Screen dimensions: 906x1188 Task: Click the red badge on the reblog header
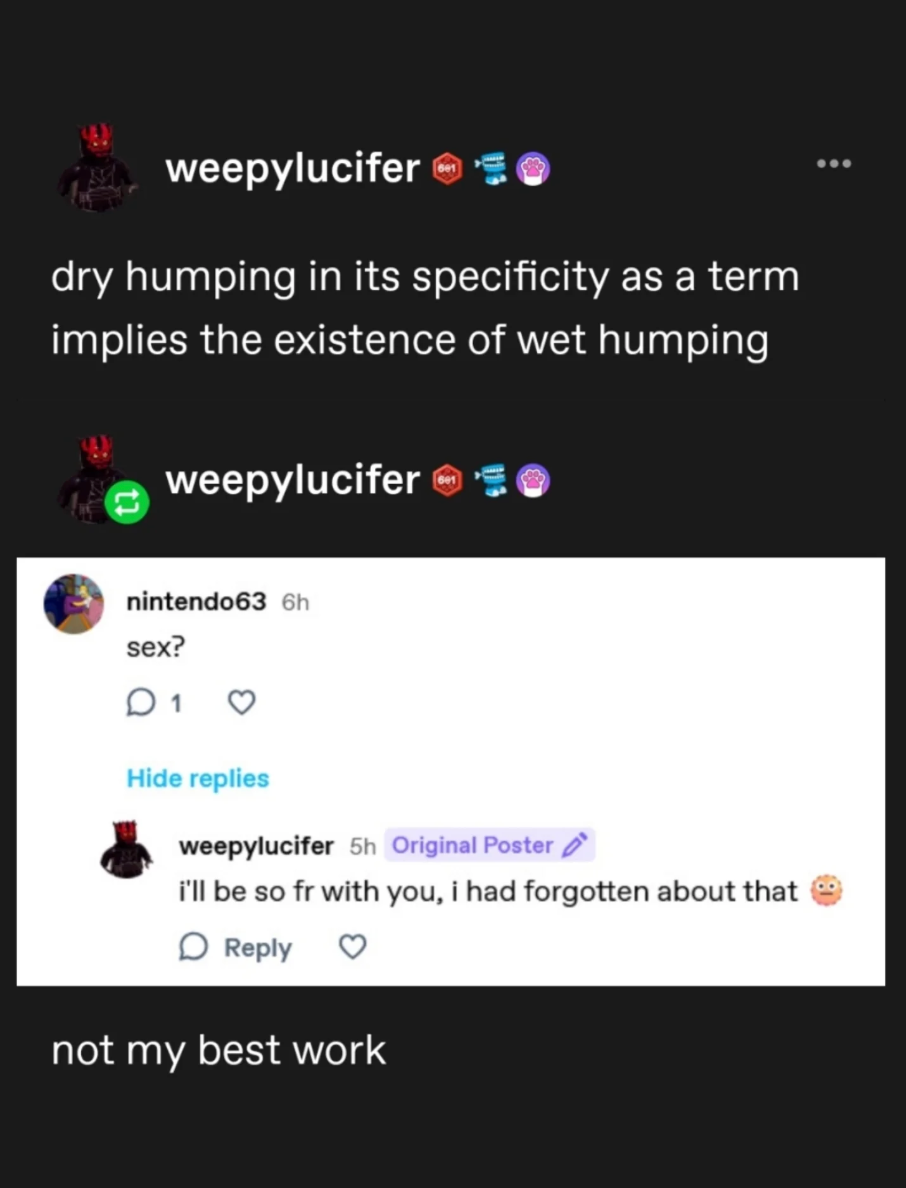[446, 482]
